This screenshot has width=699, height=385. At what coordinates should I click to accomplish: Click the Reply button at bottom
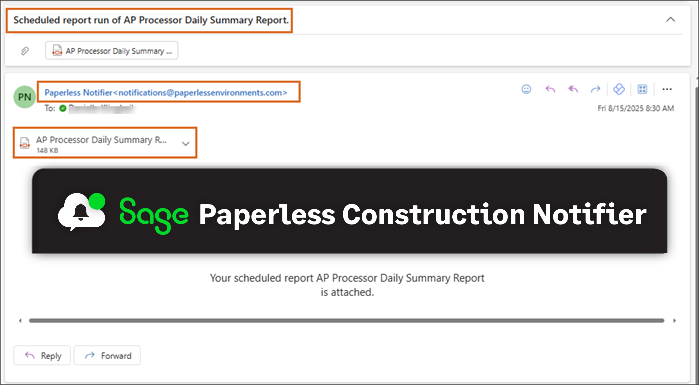pos(42,356)
